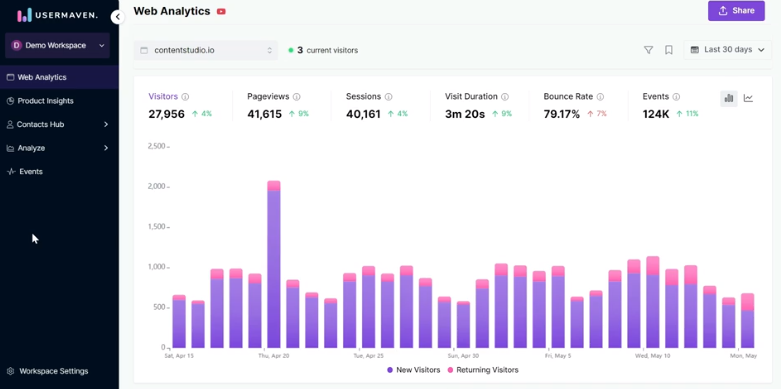Image resolution: width=781 pixels, height=389 pixels.
Task: Click the Events pulse icon
Action: click(11, 171)
